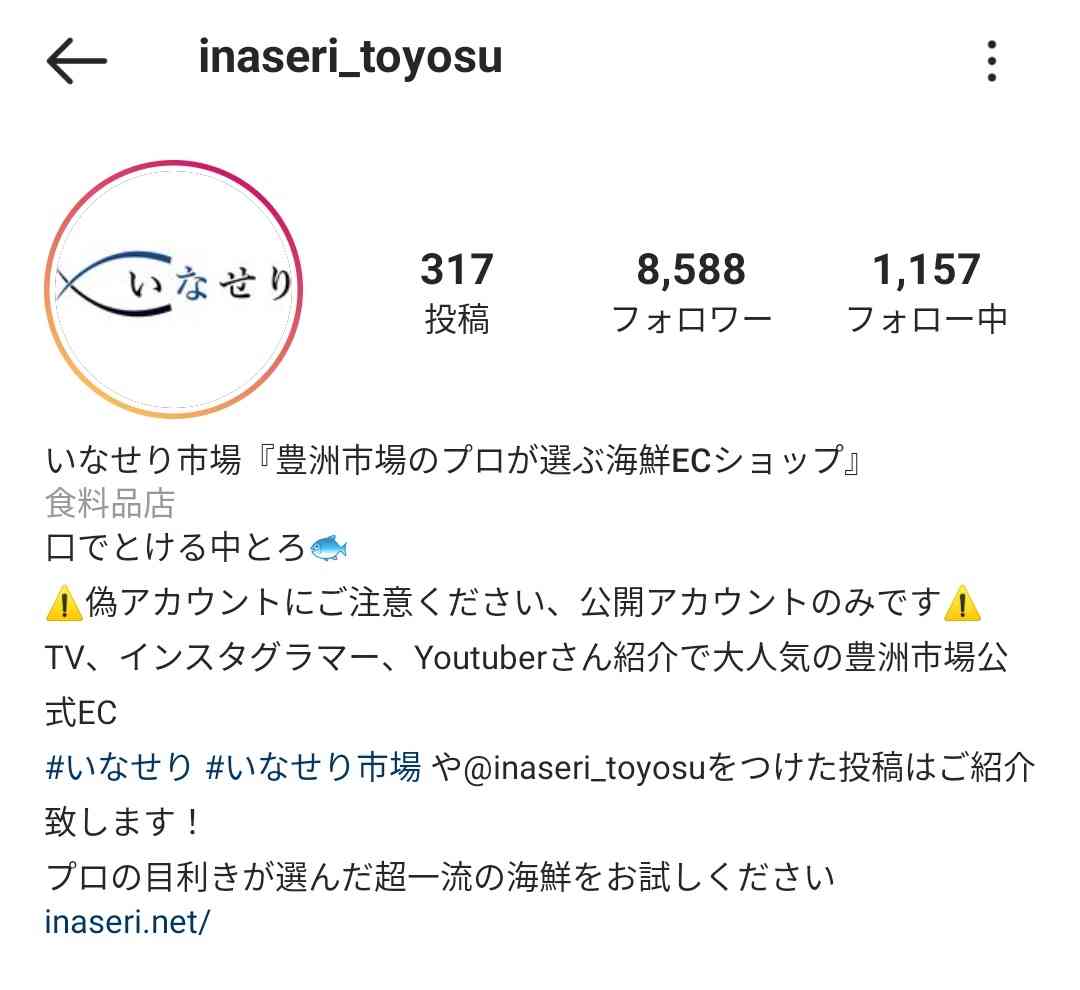Open the いなせり profile picture story
1080x990 pixels.
[174, 289]
